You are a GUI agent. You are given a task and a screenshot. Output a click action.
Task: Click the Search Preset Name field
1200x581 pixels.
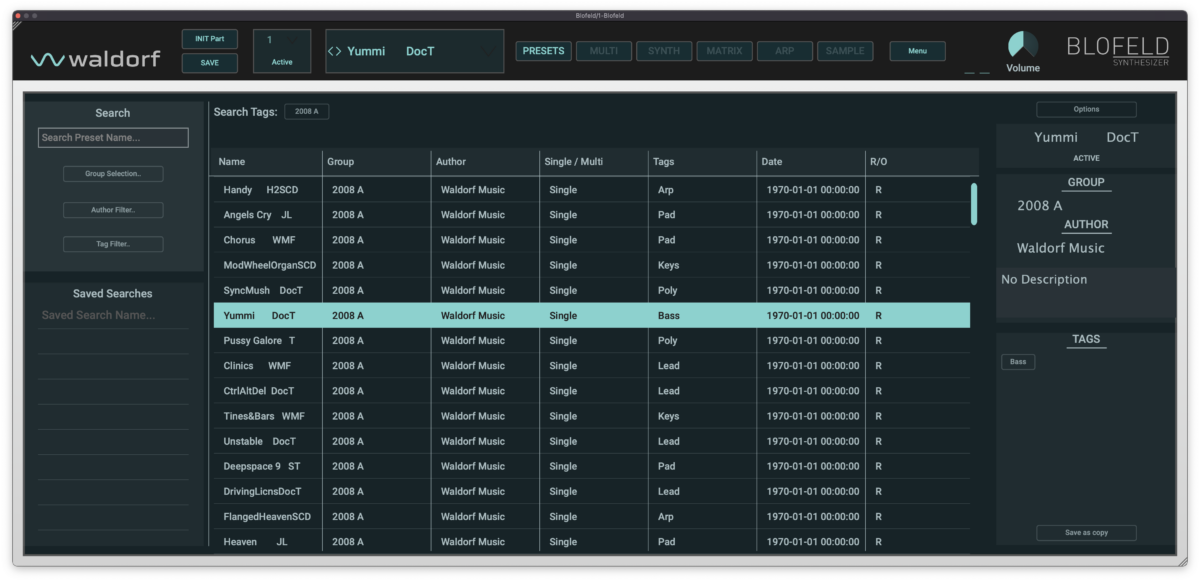click(112, 137)
